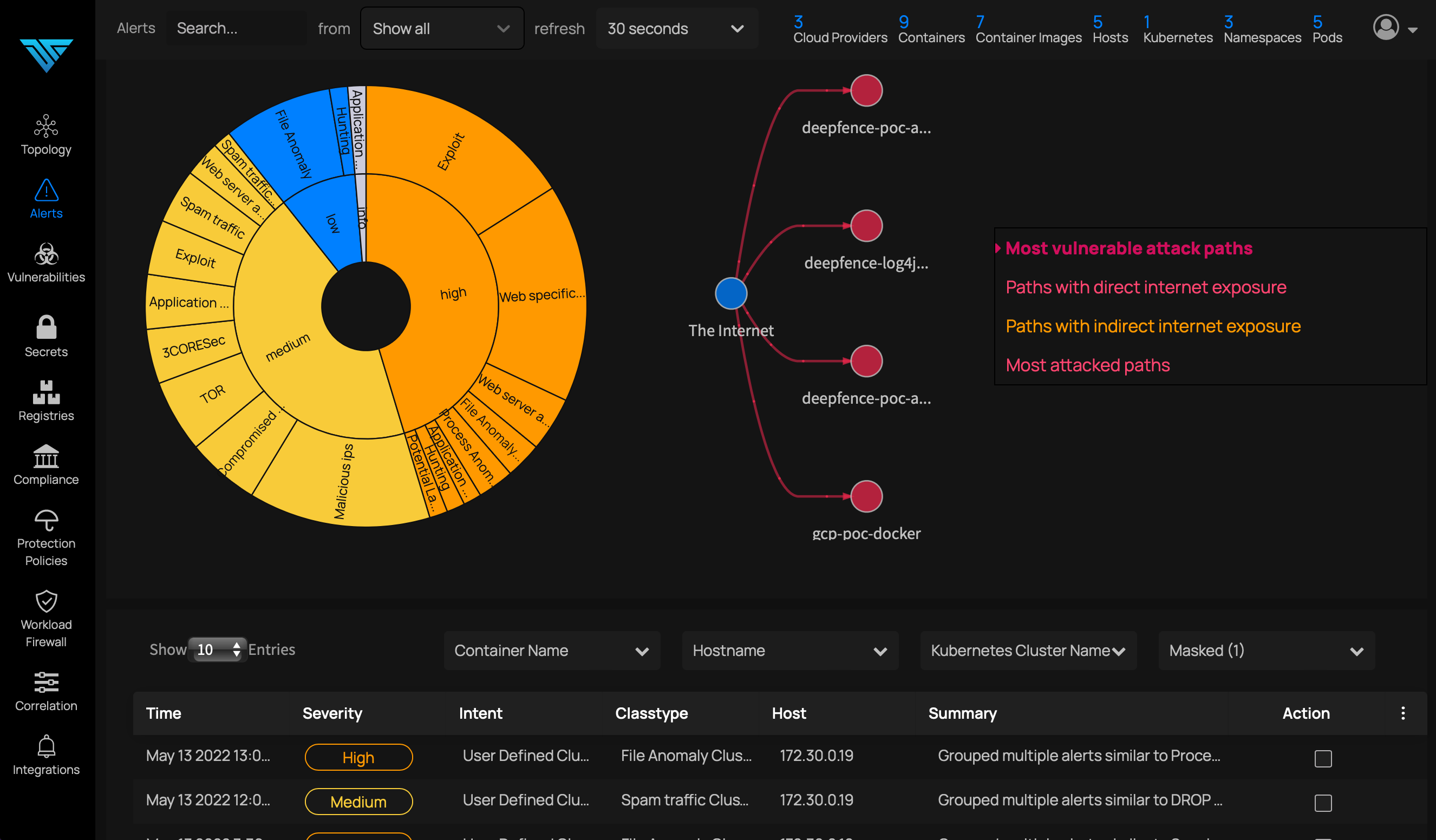Open the Topology section icon
This screenshot has width=1436, height=840.
[46, 126]
